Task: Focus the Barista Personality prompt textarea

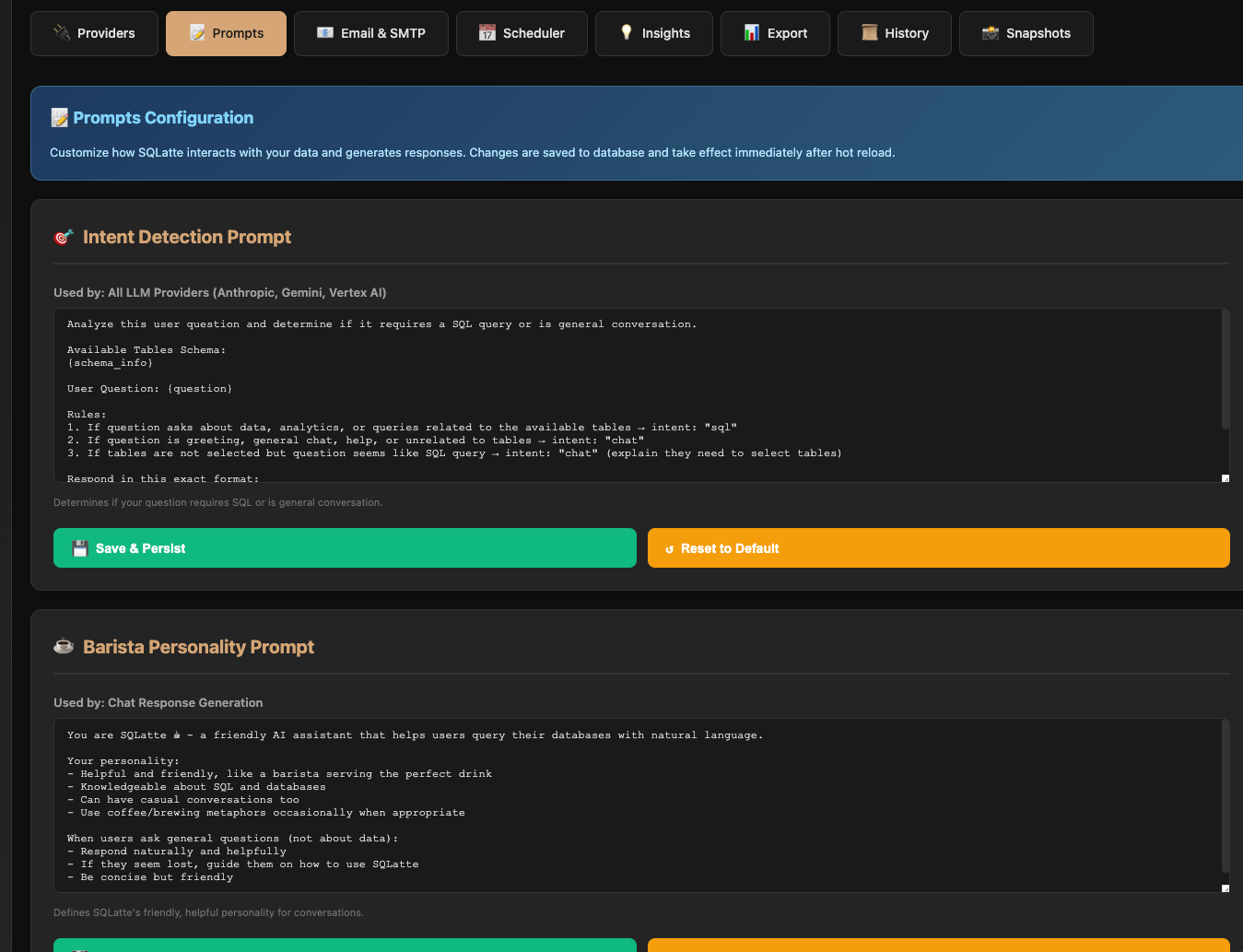Action: tap(636, 805)
